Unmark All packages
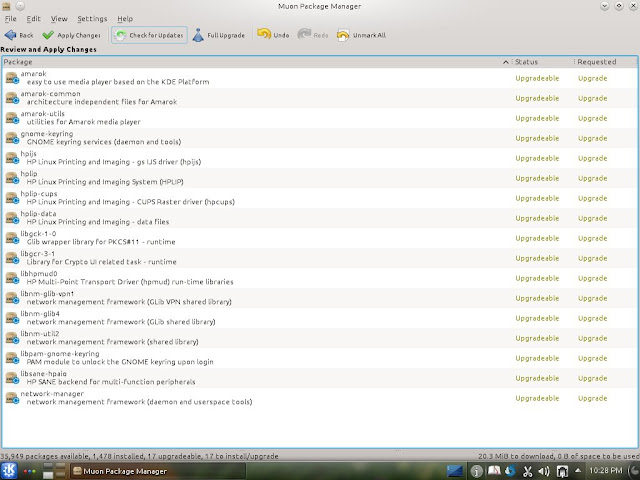The image size is (640, 480). point(361,35)
